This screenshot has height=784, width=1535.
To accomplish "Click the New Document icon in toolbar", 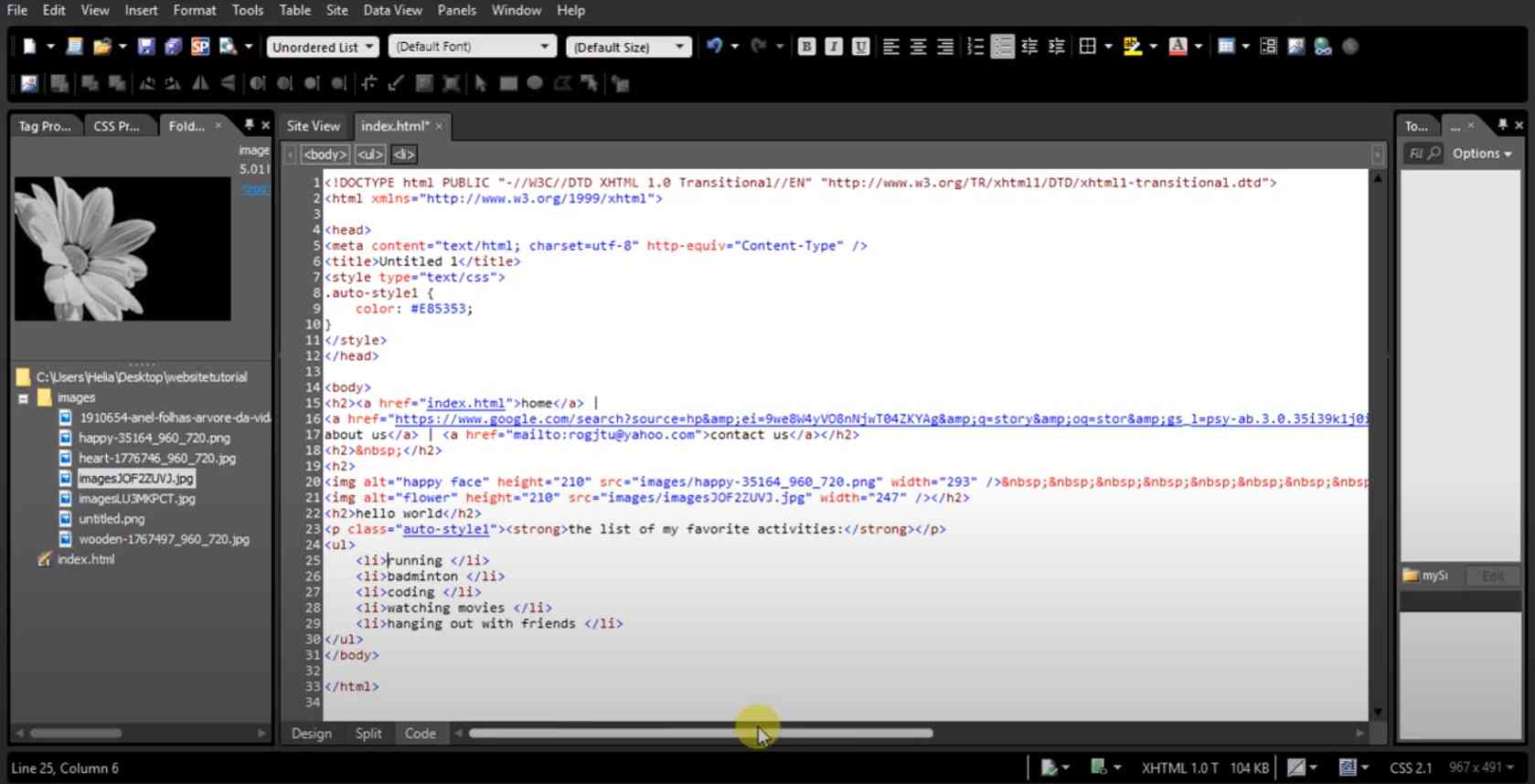I will 29,47.
